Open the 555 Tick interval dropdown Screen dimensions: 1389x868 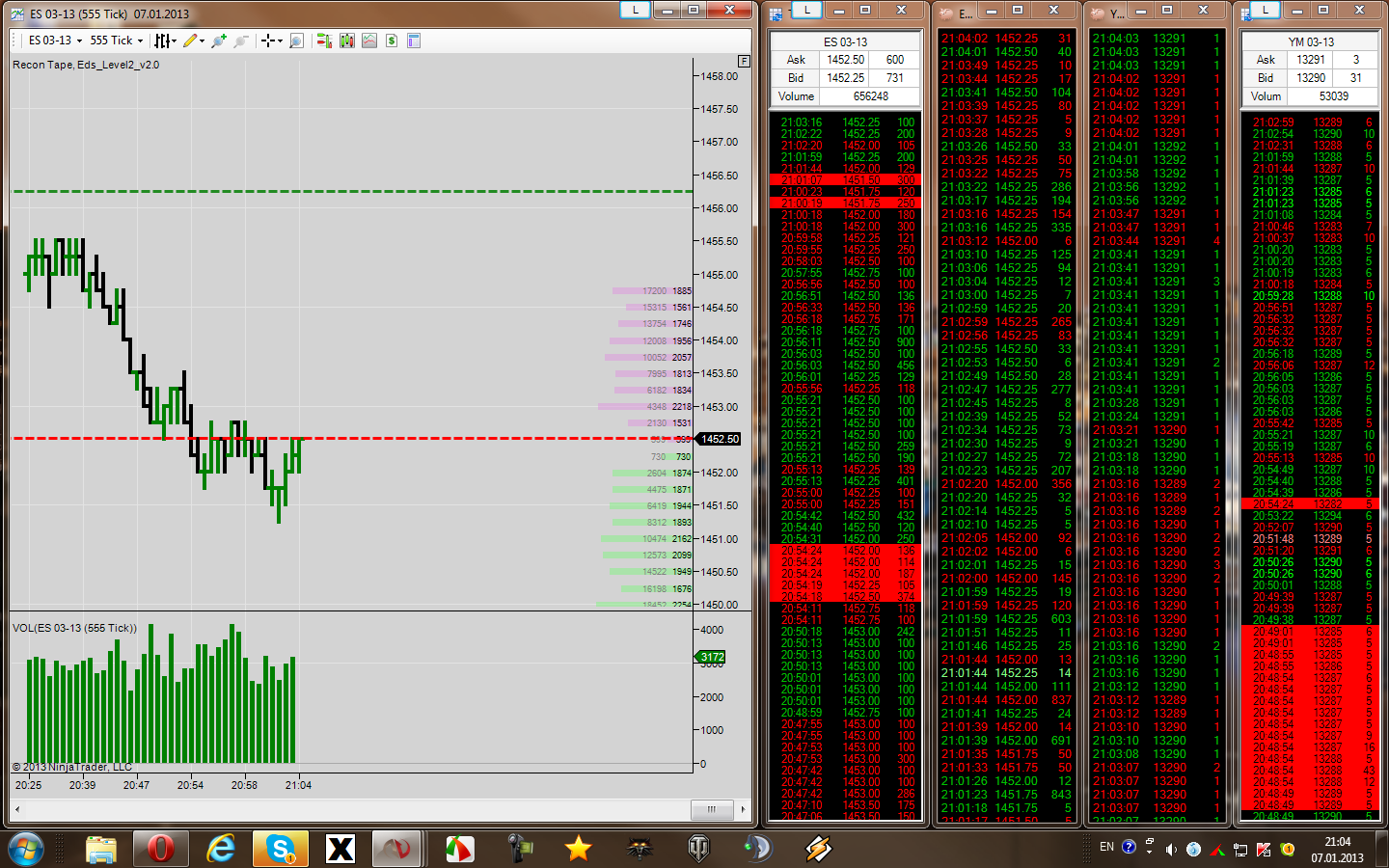point(116,41)
